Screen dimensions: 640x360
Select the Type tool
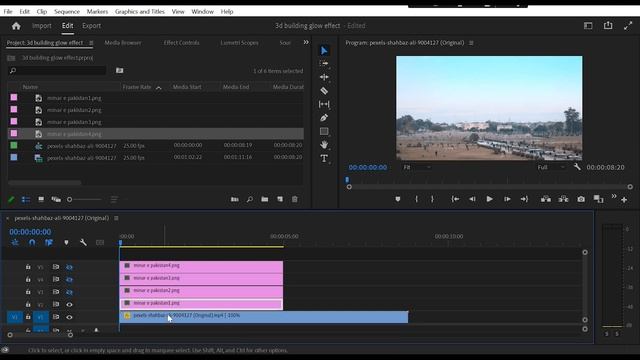point(324,158)
